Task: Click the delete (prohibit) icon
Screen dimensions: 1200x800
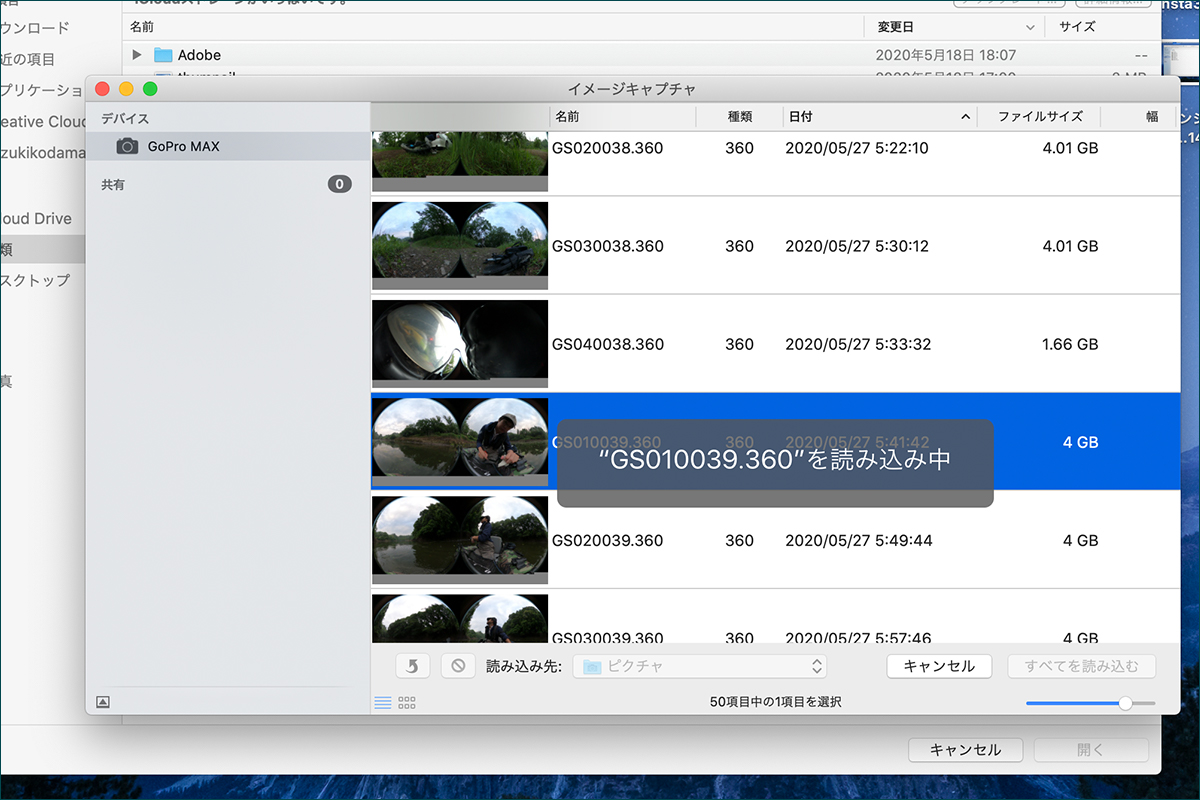Action: click(458, 666)
